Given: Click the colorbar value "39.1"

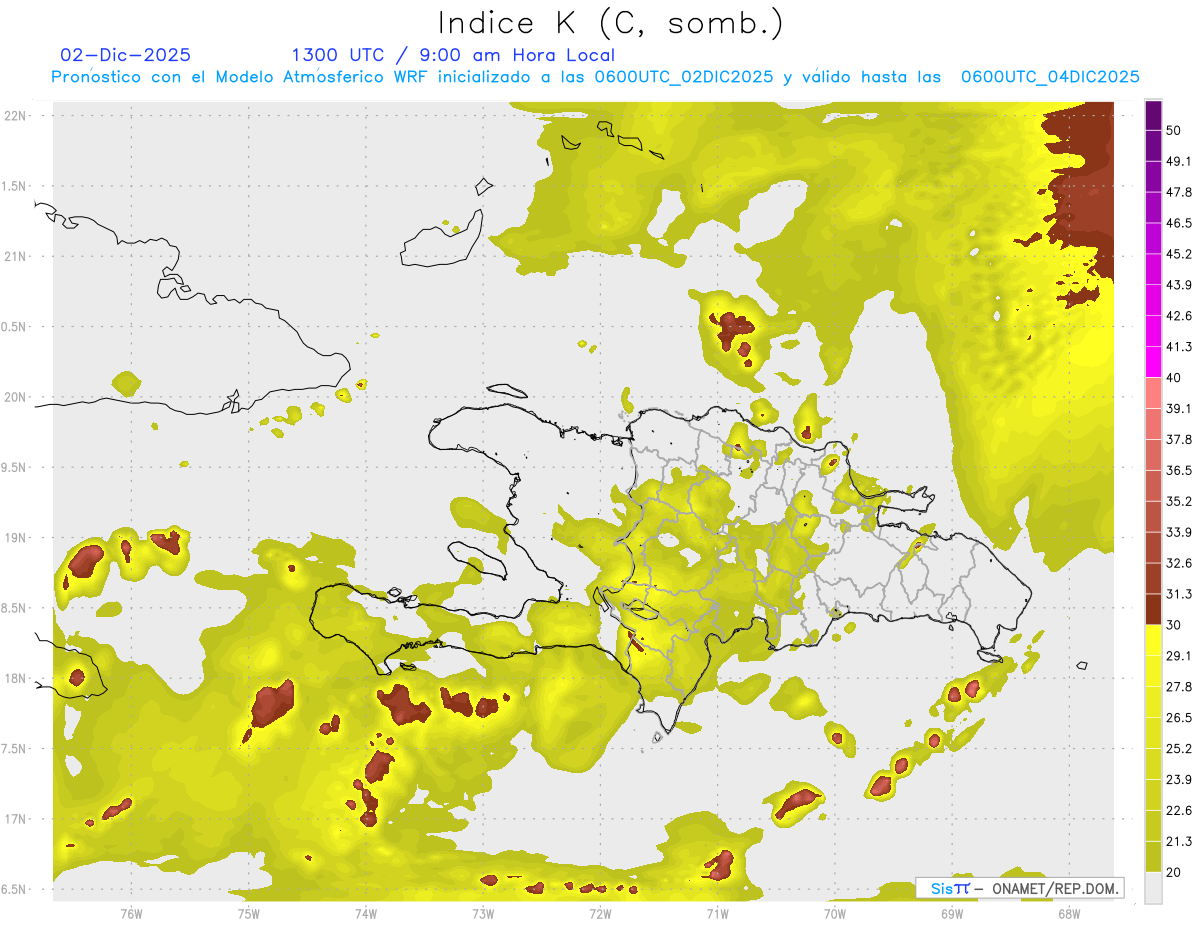Looking at the screenshot, I should click(1180, 408).
